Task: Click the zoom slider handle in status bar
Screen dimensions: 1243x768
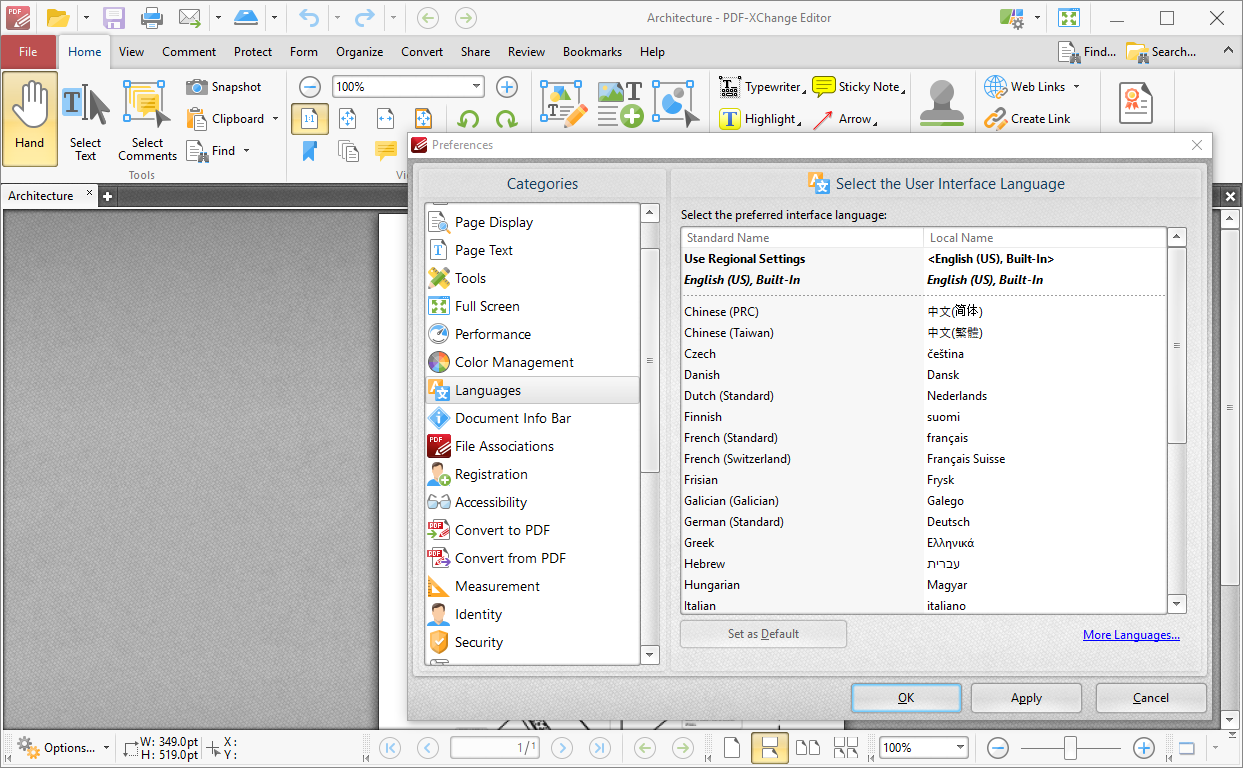Action: 1070,747
